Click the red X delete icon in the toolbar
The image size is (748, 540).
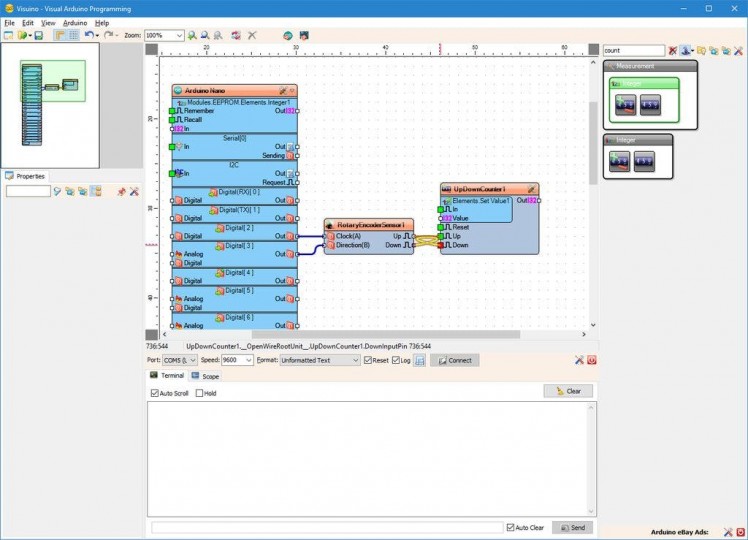tap(252, 35)
